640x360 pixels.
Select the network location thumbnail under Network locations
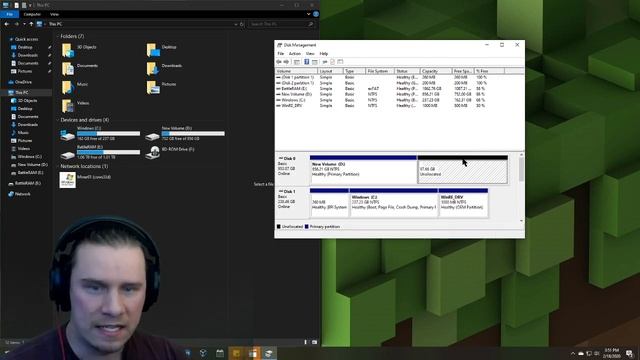click(68, 180)
